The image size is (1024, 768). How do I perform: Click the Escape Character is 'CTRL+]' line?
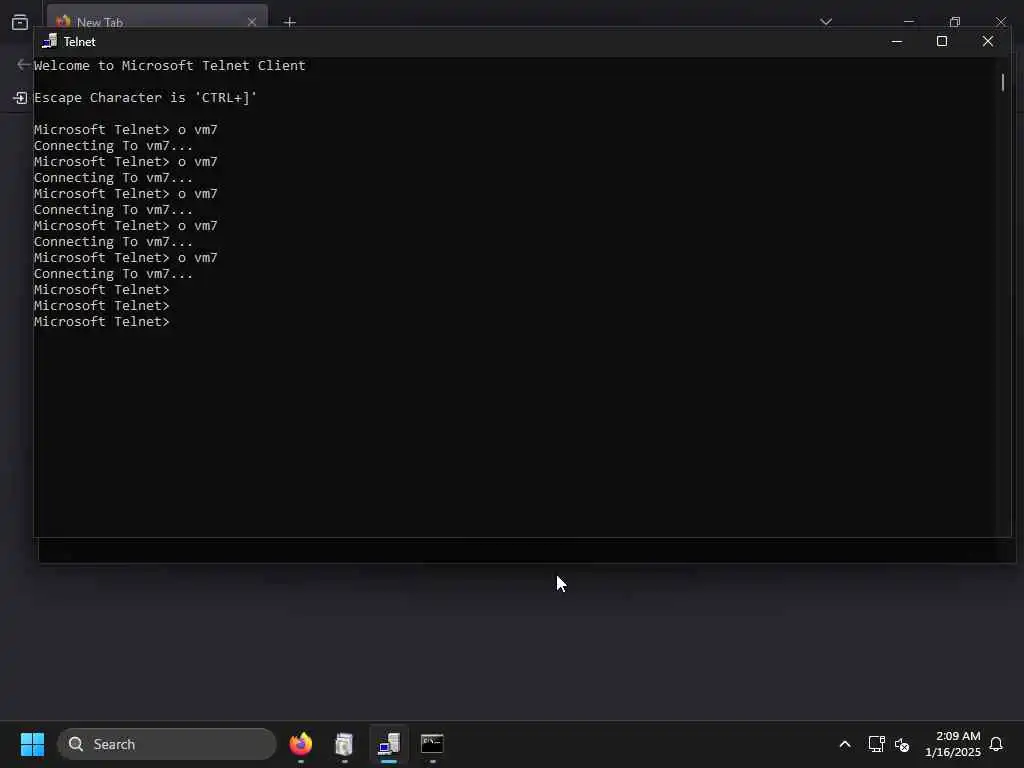tap(146, 97)
